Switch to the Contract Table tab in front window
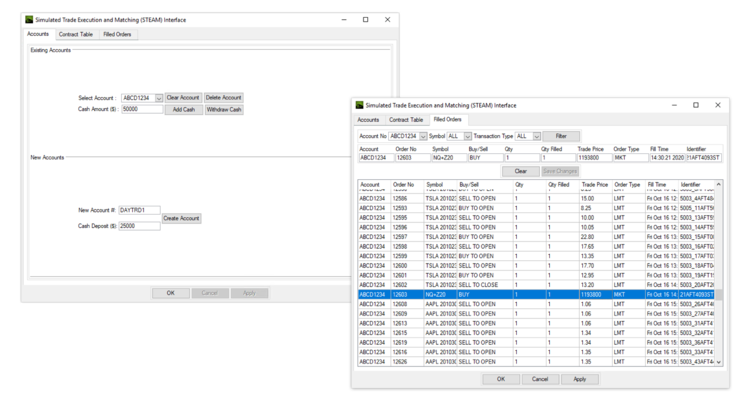750x406 pixels. click(406, 120)
